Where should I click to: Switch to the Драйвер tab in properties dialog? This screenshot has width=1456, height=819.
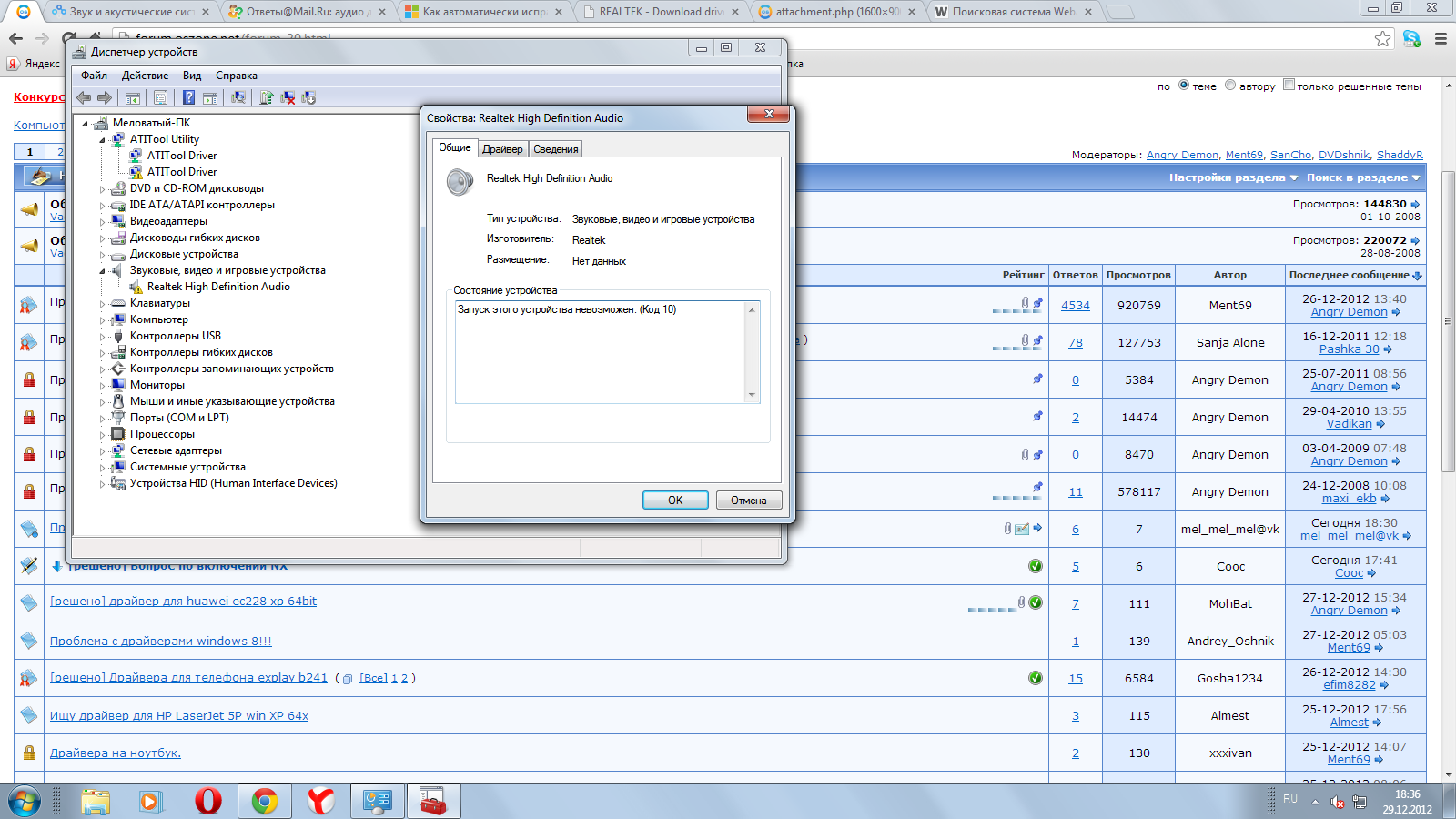pos(502,149)
